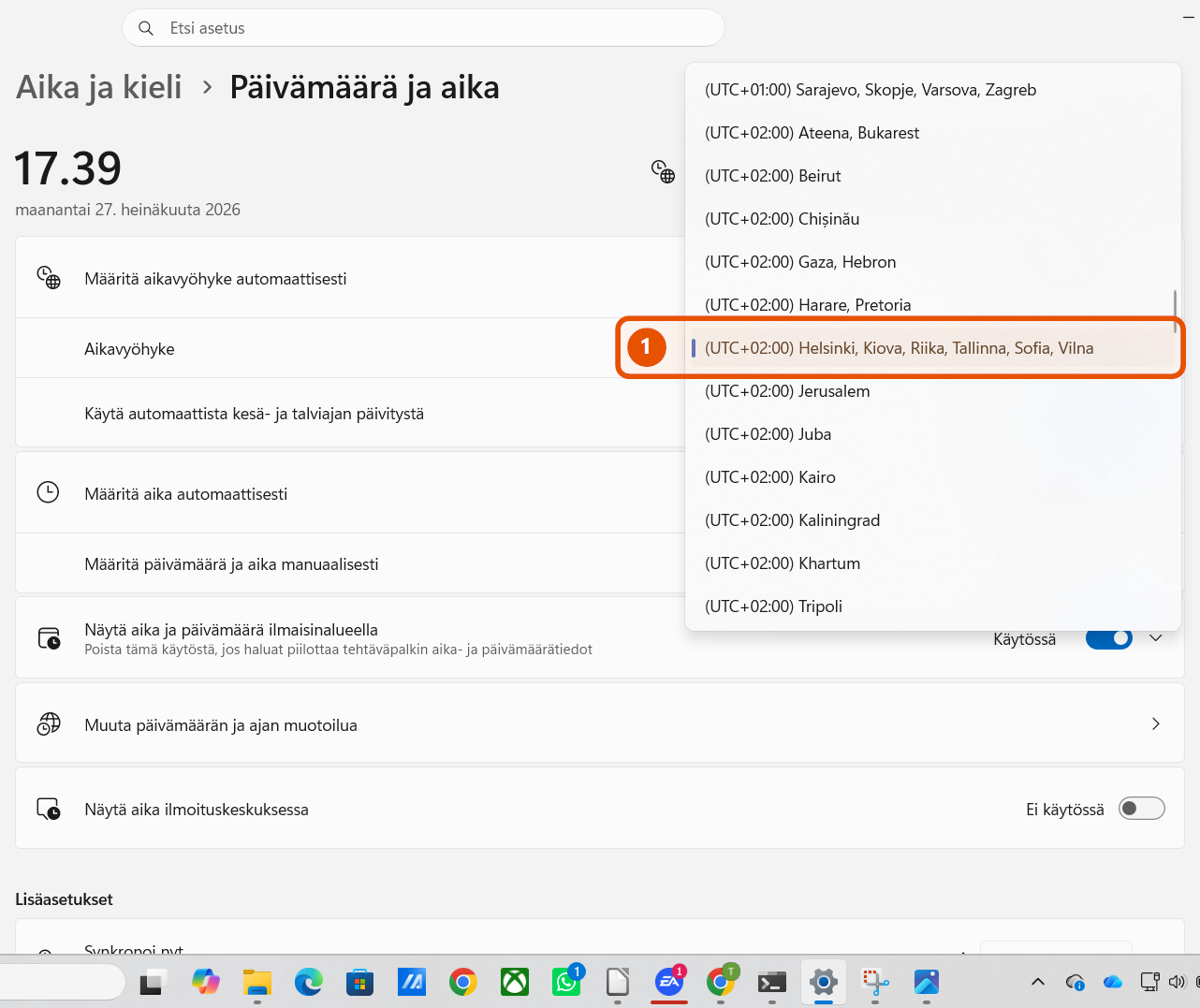Select (UTC+02:00) Helsinki, Kiova, Riika time zone
The width and height of the screenshot is (1200, 1008).
point(933,348)
